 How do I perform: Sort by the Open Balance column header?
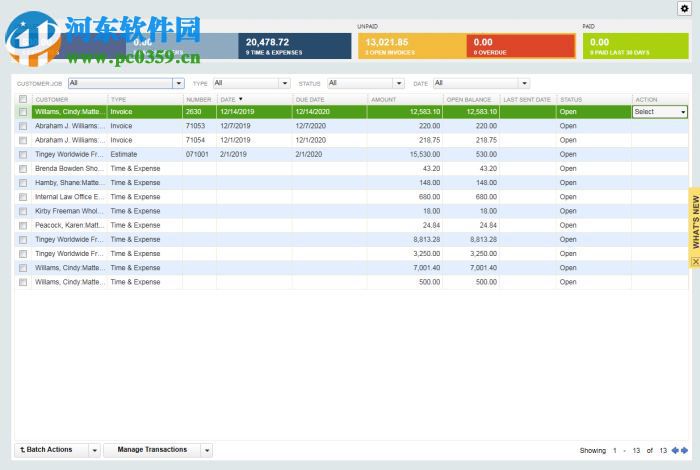pyautogui.click(x=469, y=99)
